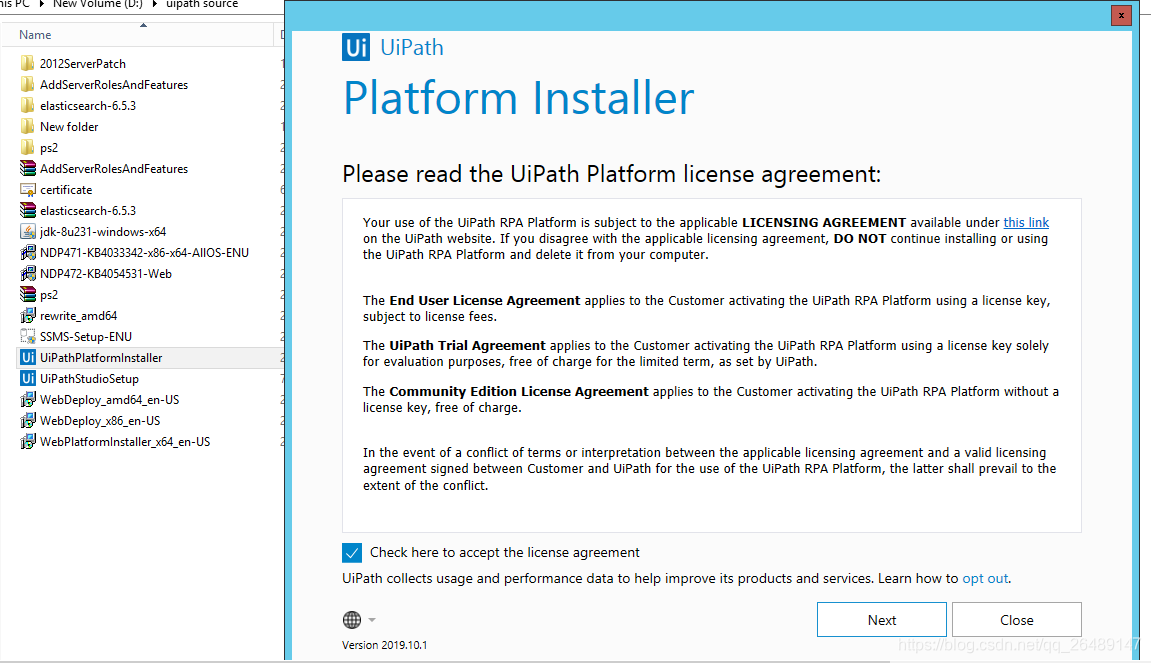Click the certificate file icon

click(x=28, y=189)
